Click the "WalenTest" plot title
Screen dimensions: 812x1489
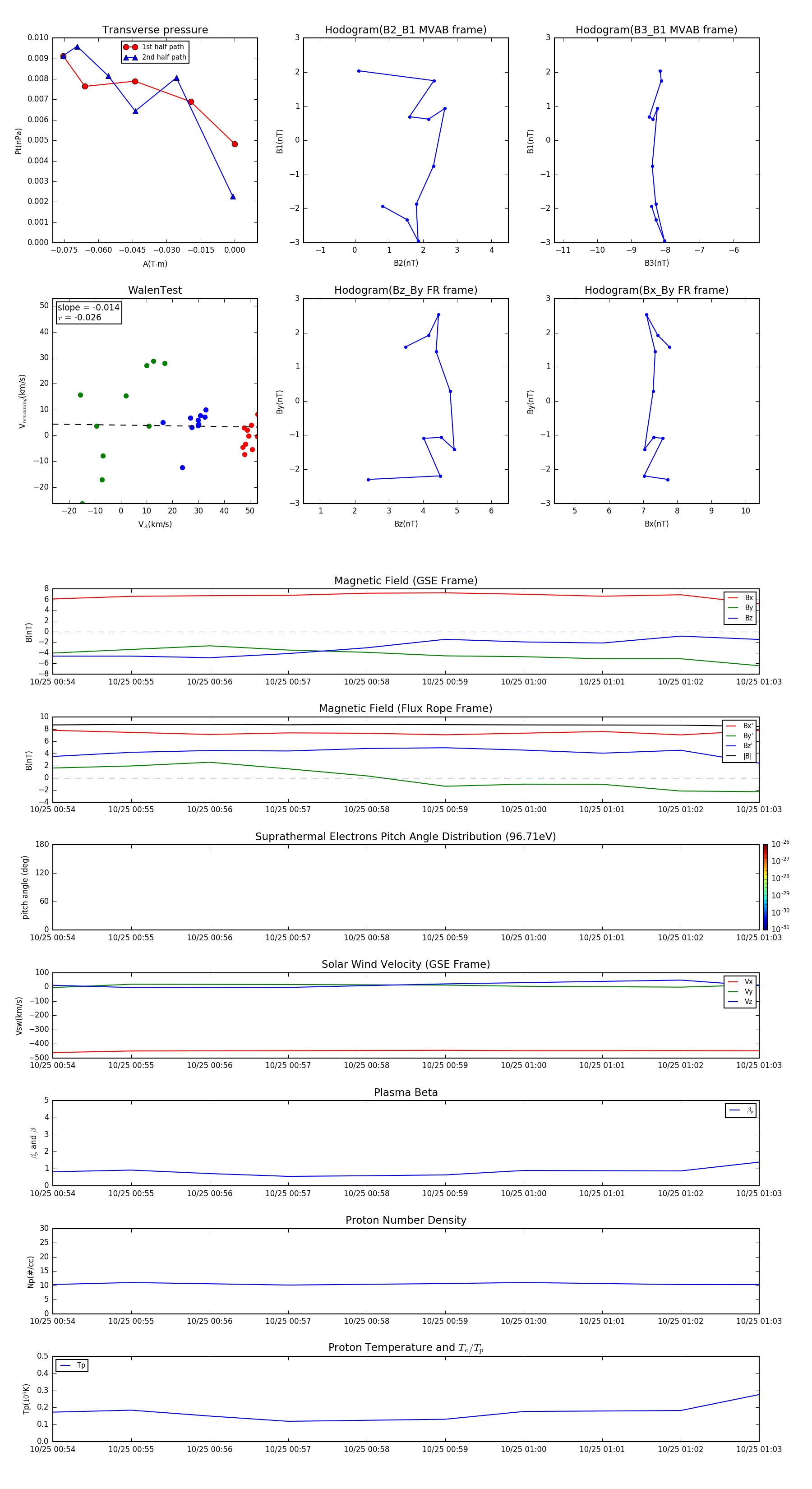coord(155,290)
